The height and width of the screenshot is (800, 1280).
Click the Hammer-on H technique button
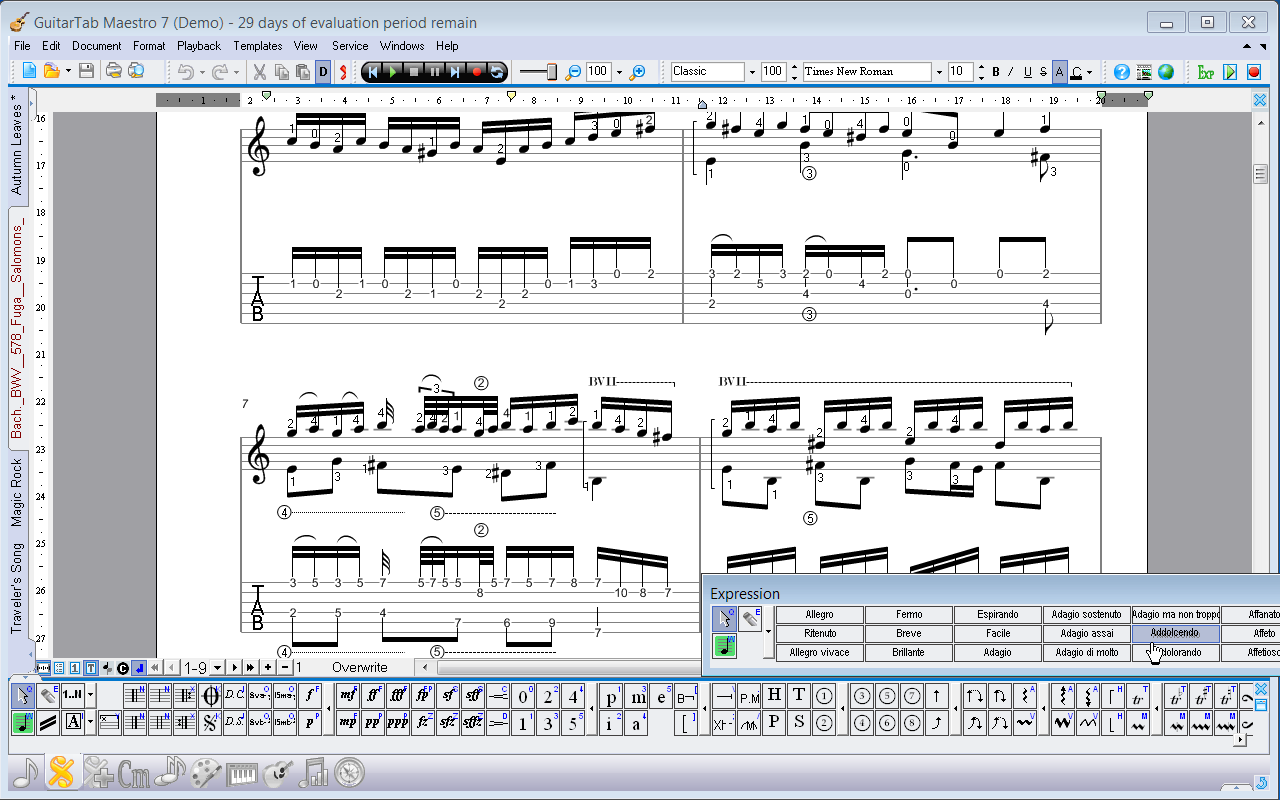[x=774, y=695]
